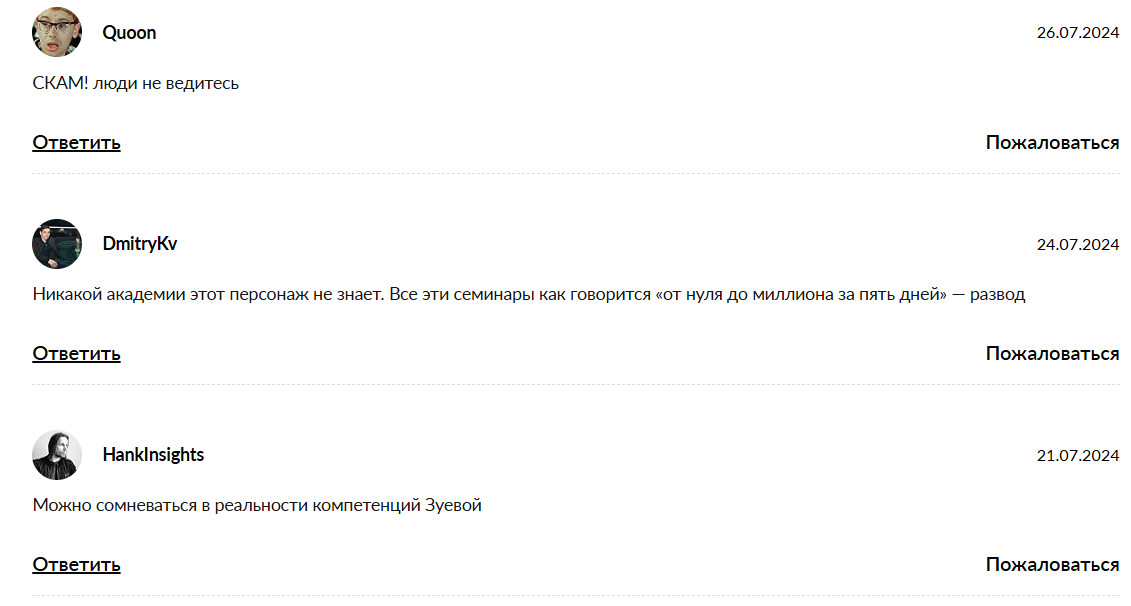The height and width of the screenshot is (606, 1131).
Task: Click DmitryKv's profile avatar
Action: (x=57, y=244)
